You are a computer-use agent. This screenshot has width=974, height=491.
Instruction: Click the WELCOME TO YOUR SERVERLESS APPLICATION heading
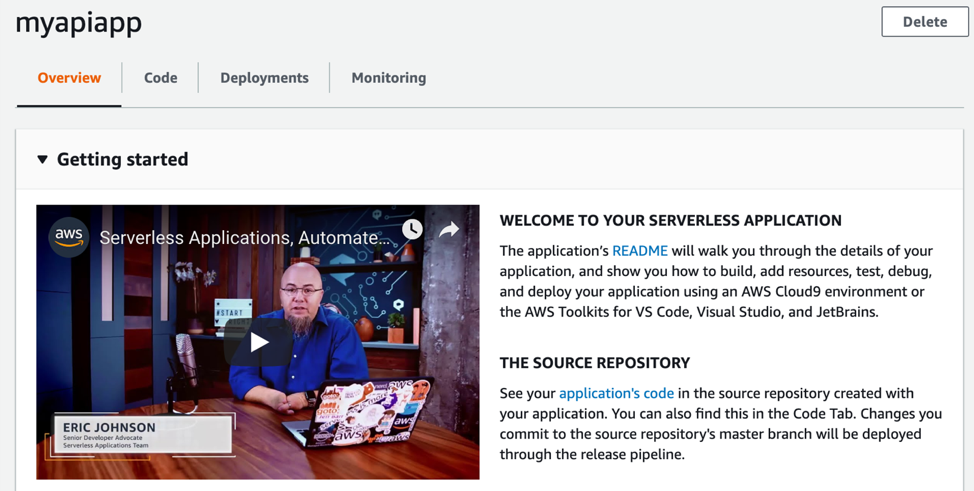coord(671,220)
